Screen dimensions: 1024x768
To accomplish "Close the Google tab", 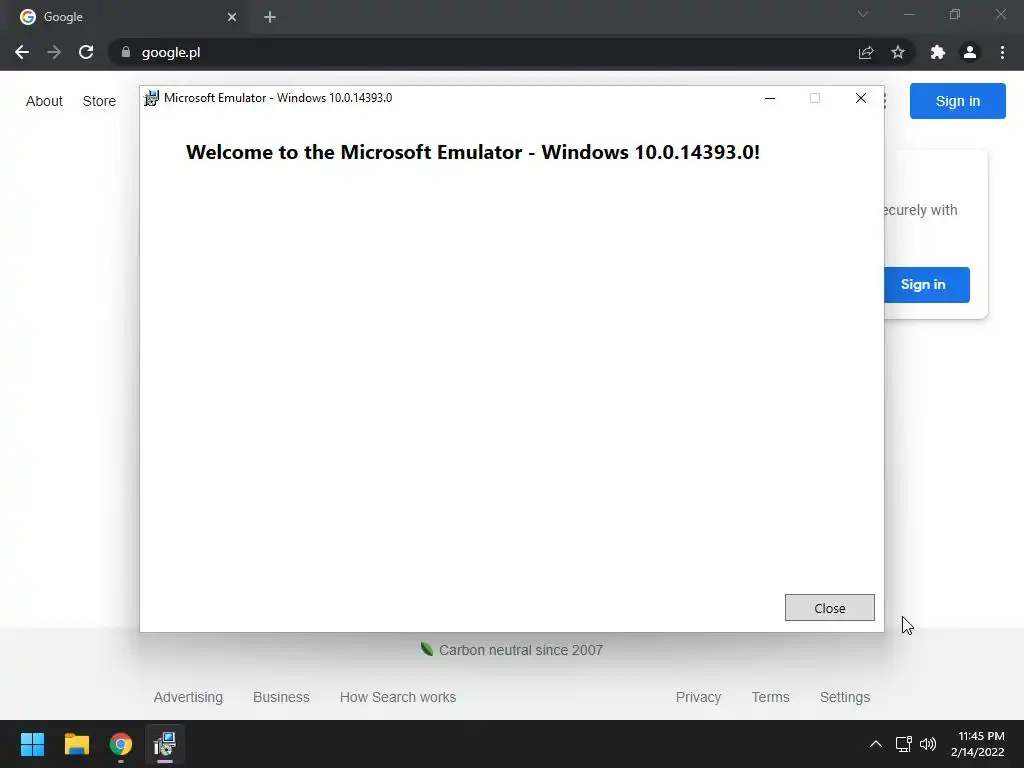I will click(232, 17).
